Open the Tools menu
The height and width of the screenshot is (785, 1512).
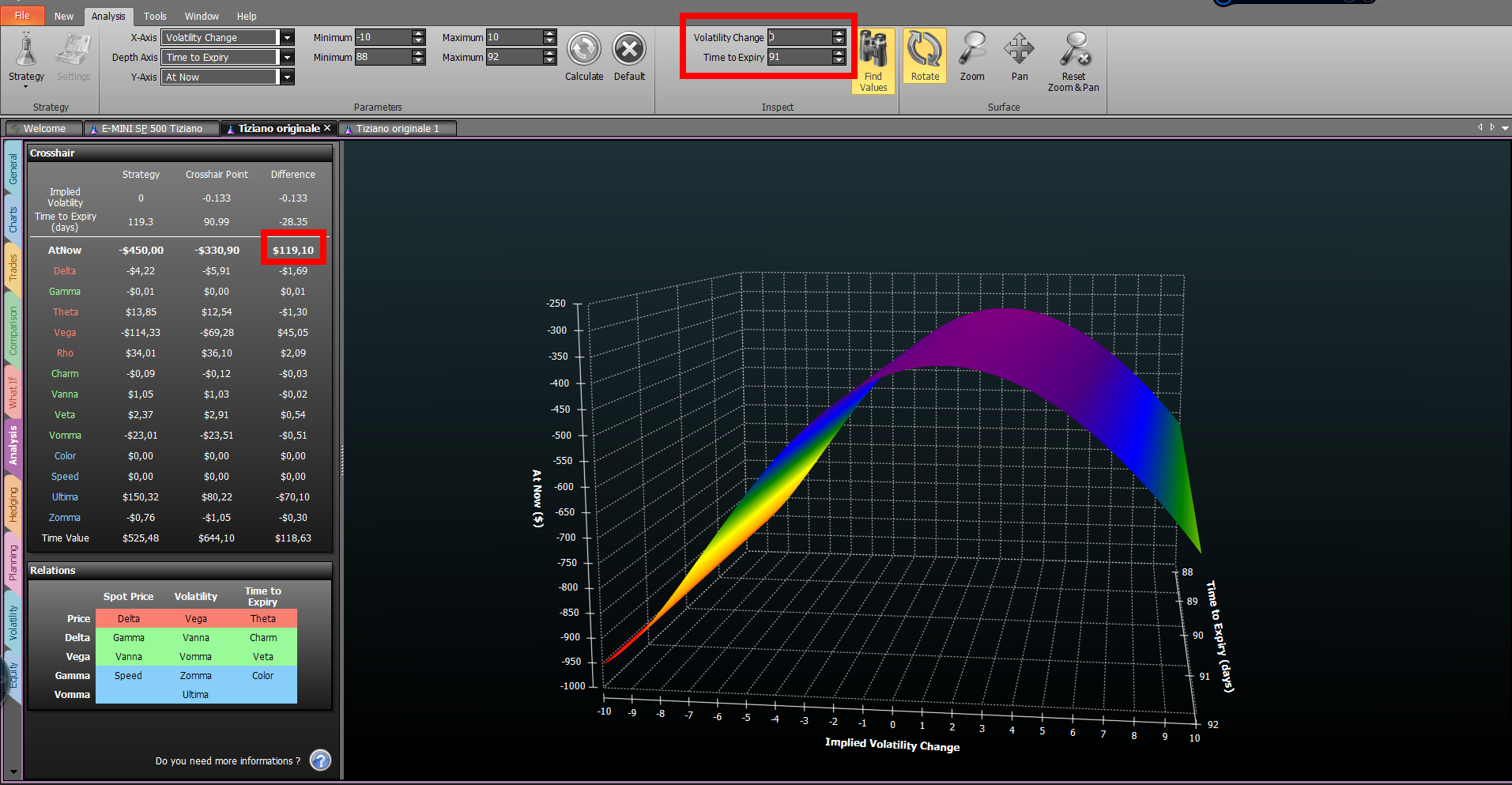tap(155, 16)
